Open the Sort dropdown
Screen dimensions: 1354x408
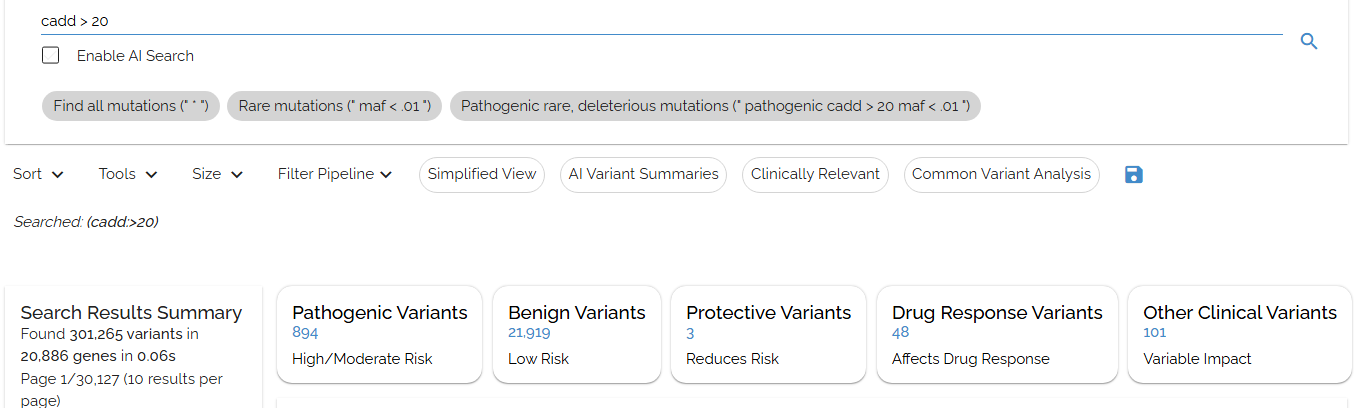pos(38,174)
